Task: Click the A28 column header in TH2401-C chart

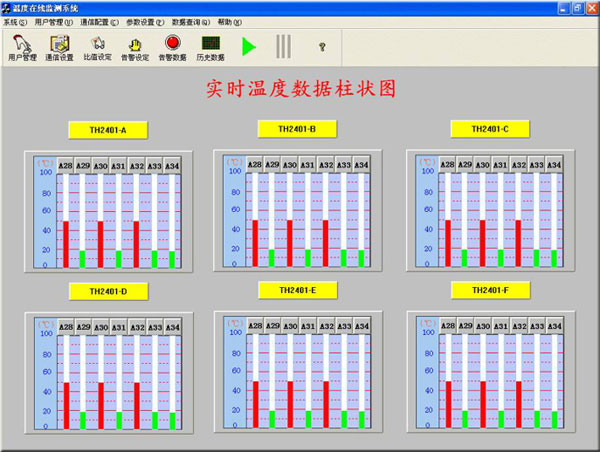Action: coord(448,165)
